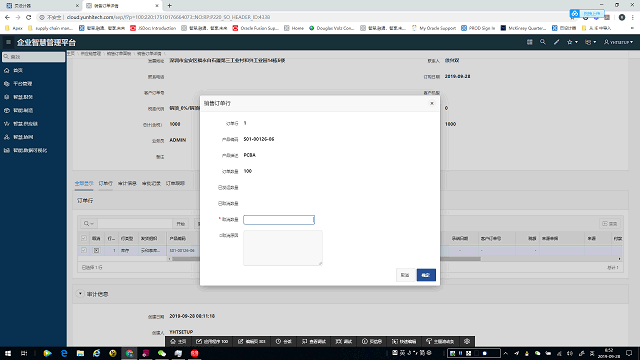This screenshot has height=360, width=640.
Task: Switch to the 订单行 tab
Action: 105,184
